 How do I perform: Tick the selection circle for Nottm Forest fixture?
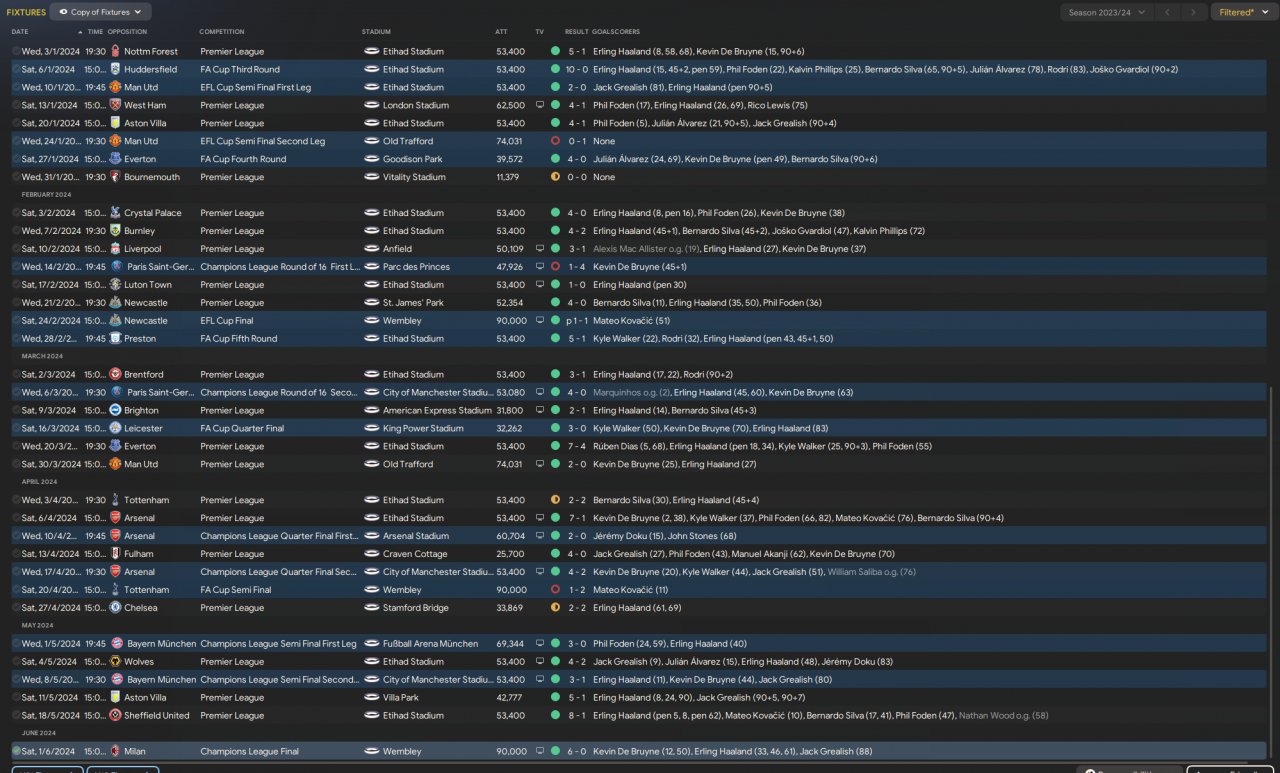(x=16, y=51)
